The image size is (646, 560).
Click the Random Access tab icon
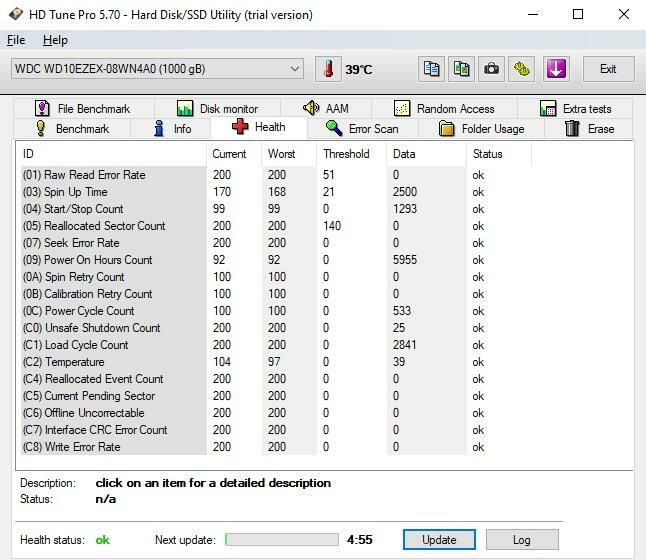402,108
